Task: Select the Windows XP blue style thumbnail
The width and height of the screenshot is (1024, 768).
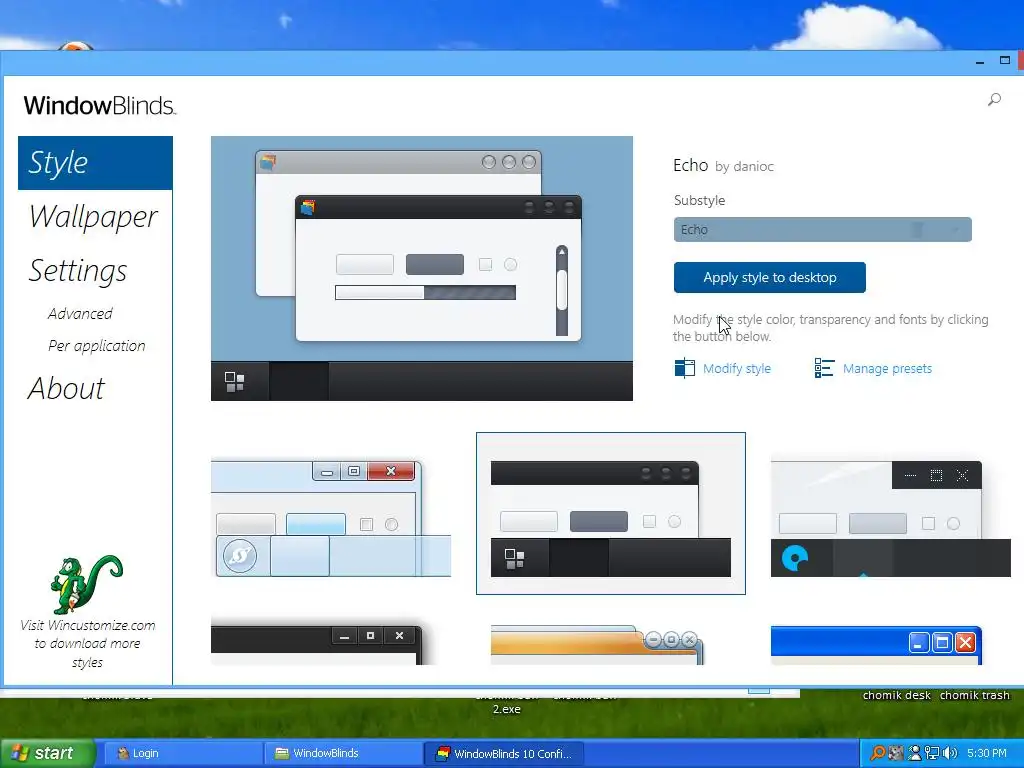Action: click(x=876, y=645)
